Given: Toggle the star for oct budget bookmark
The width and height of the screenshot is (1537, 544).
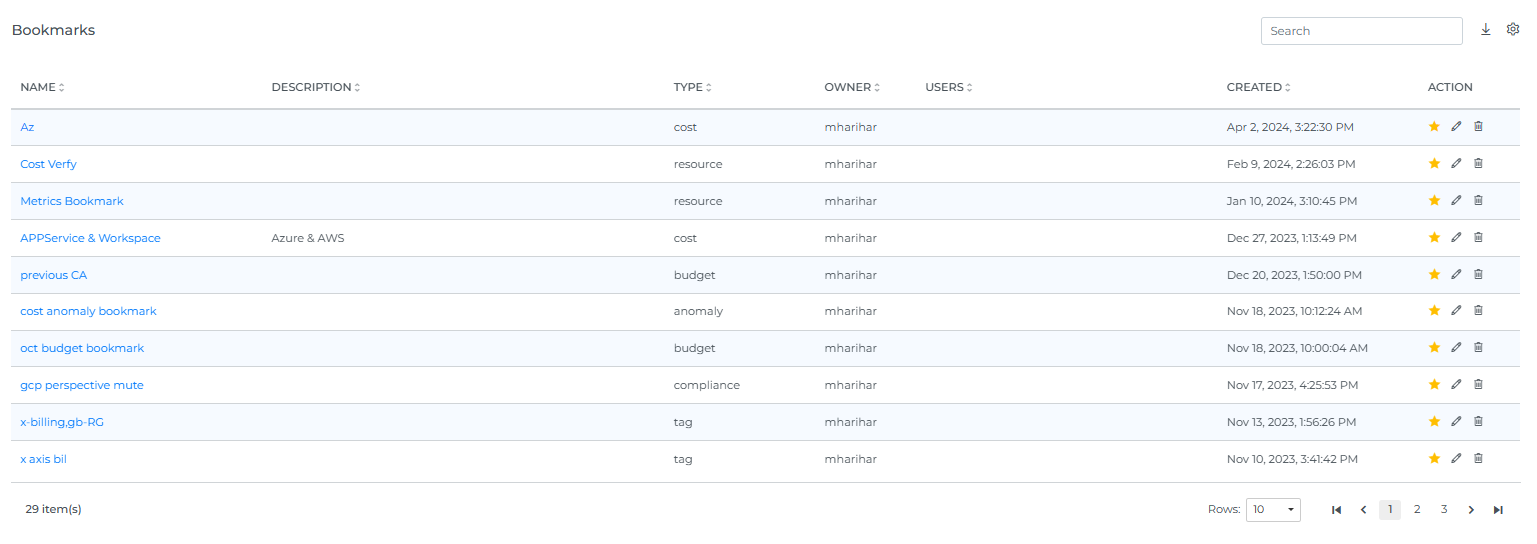Looking at the screenshot, I should (1434, 348).
